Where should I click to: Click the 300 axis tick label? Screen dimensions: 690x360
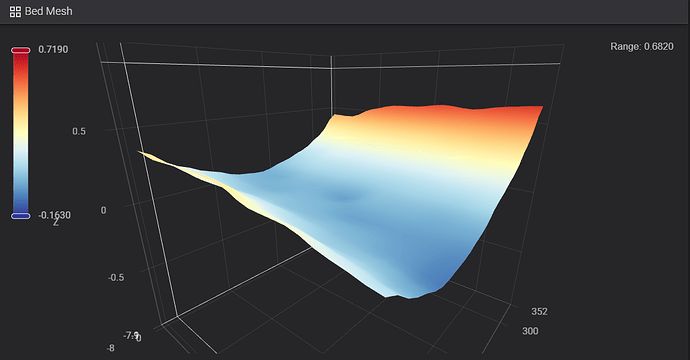tap(530, 331)
